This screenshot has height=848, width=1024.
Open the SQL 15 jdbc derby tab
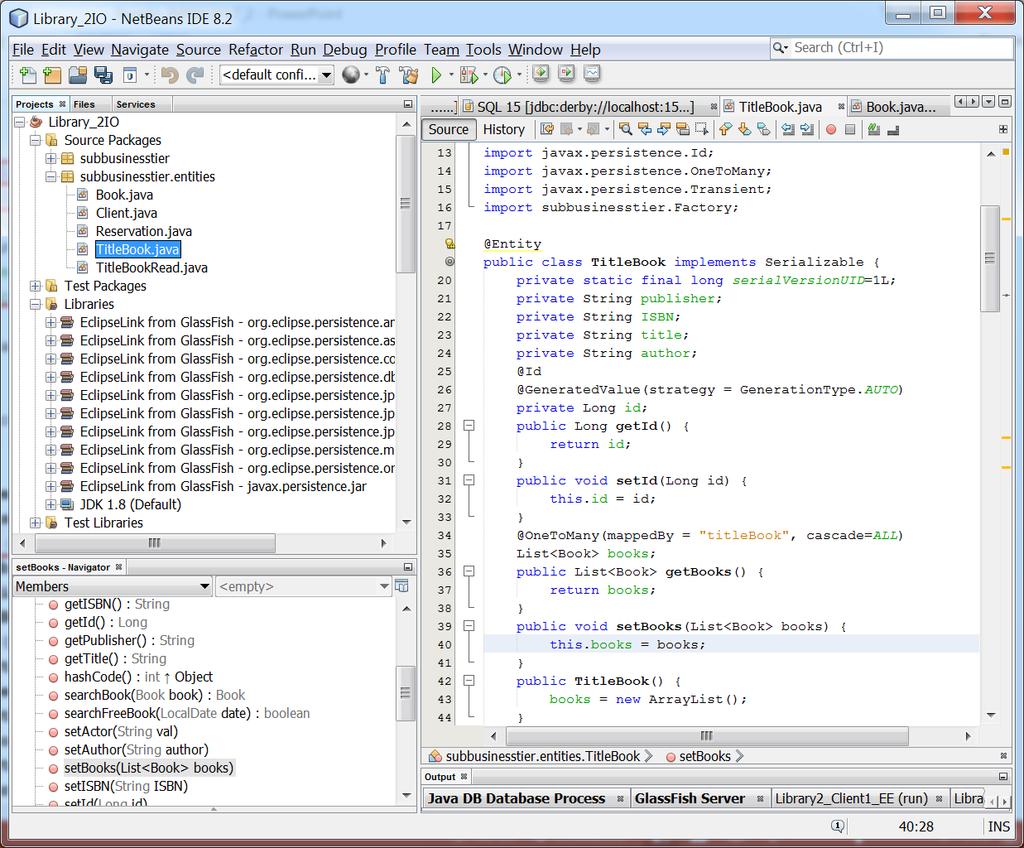coord(585,107)
